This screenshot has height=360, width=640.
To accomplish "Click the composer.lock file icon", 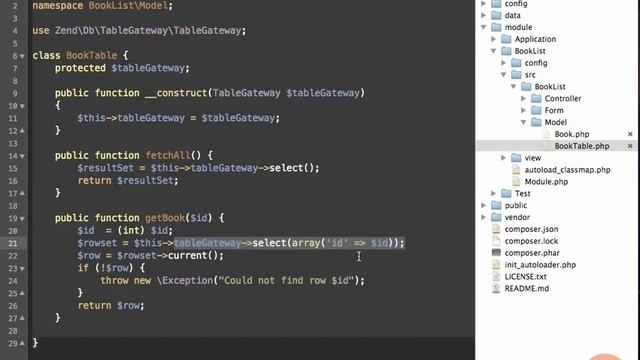I will (x=496, y=241).
